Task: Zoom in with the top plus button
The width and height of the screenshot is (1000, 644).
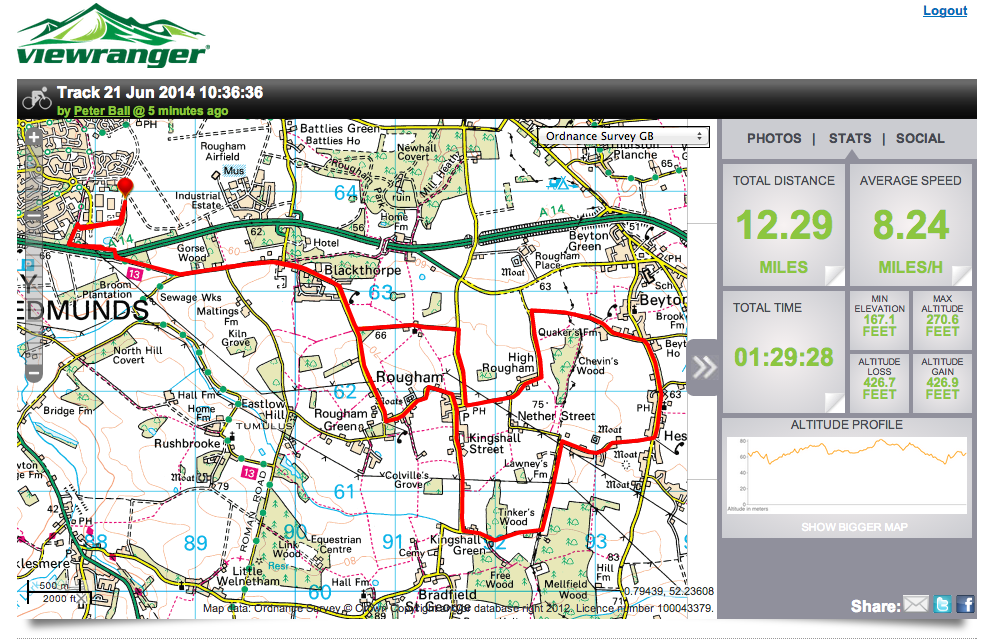Action: pos(33,138)
